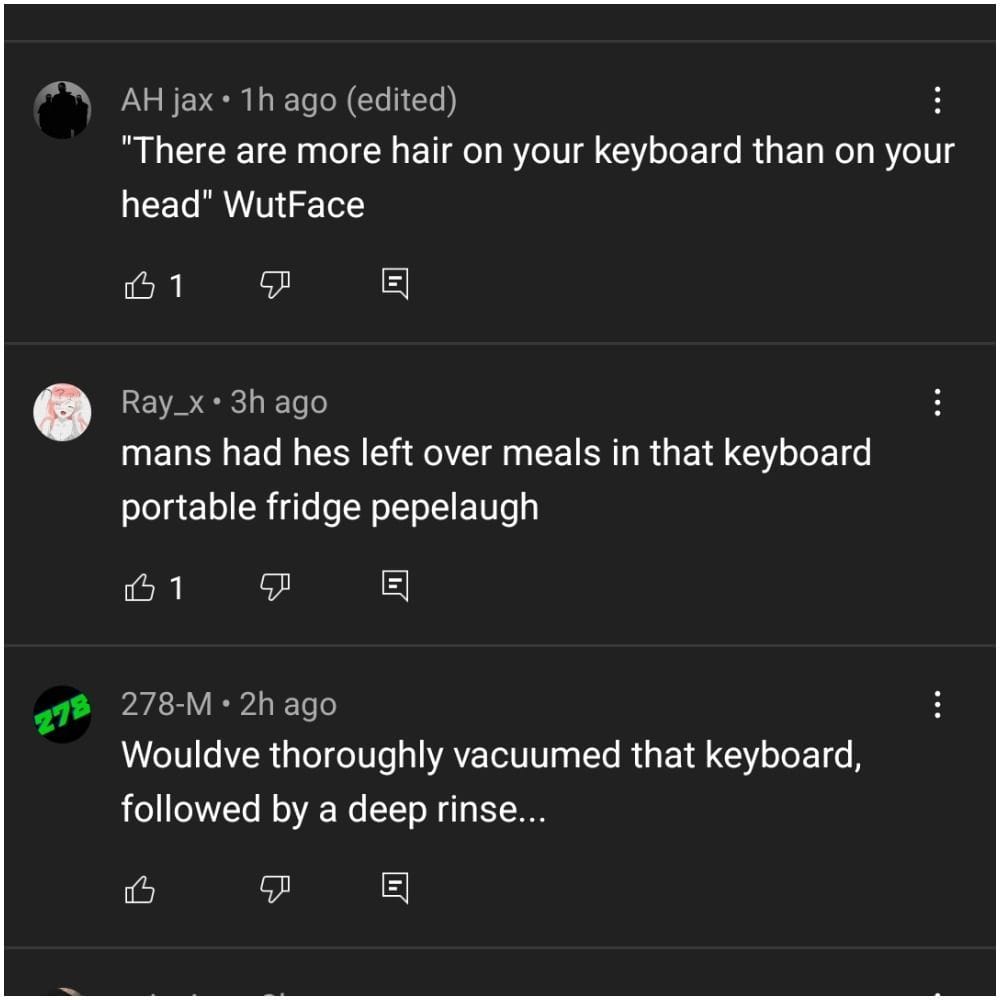Like Ray_x's comment about leftover meals
Viewport: 1000px width, 1000px height.
coord(140,587)
